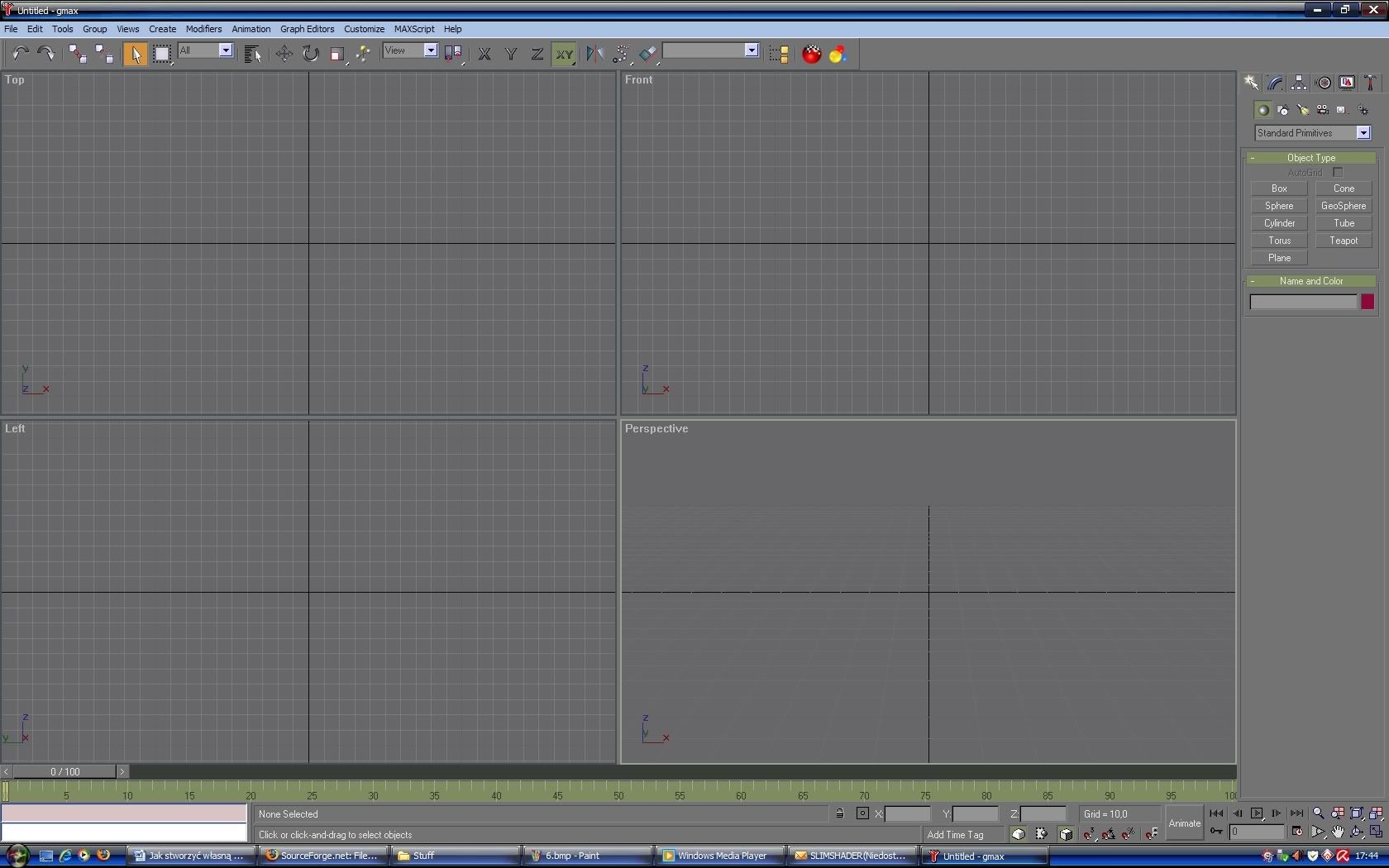This screenshot has height=868, width=1389.
Task: Open the selection filter All dropdown
Action: pos(205,50)
